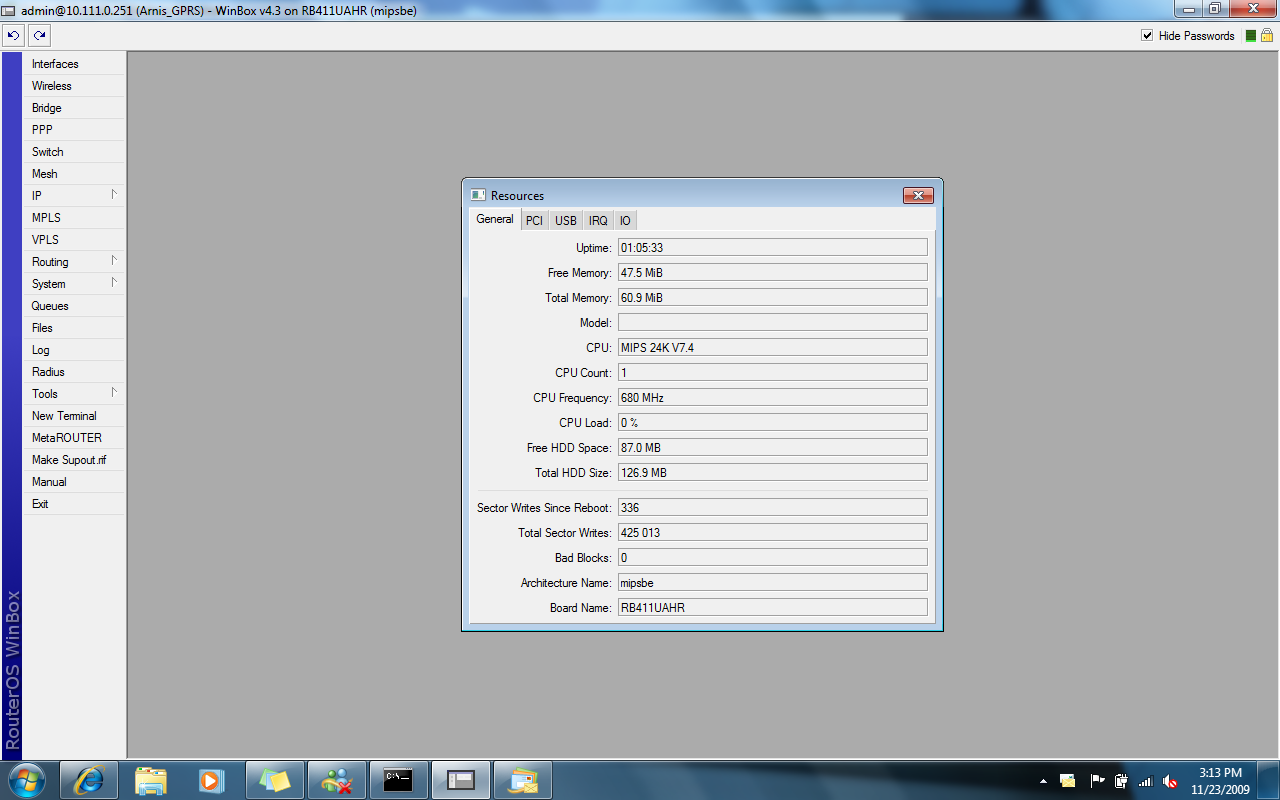Open the Mesh menu item
Viewport: 1280px width, 800px height.
coord(74,174)
